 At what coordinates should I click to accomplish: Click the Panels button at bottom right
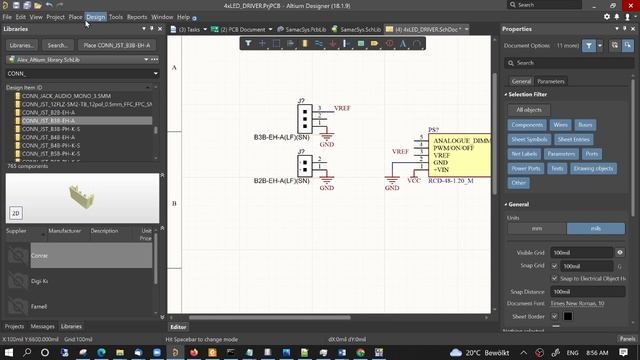pos(627,339)
